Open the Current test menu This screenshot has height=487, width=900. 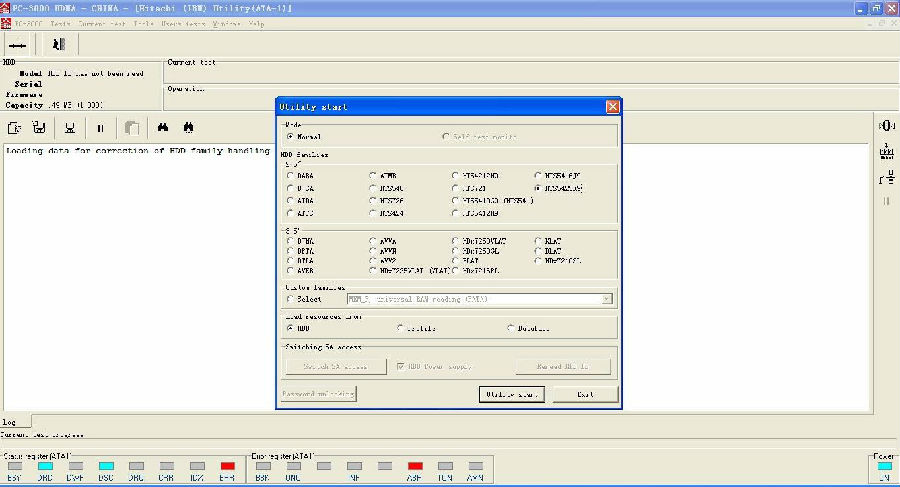tap(102, 24)
